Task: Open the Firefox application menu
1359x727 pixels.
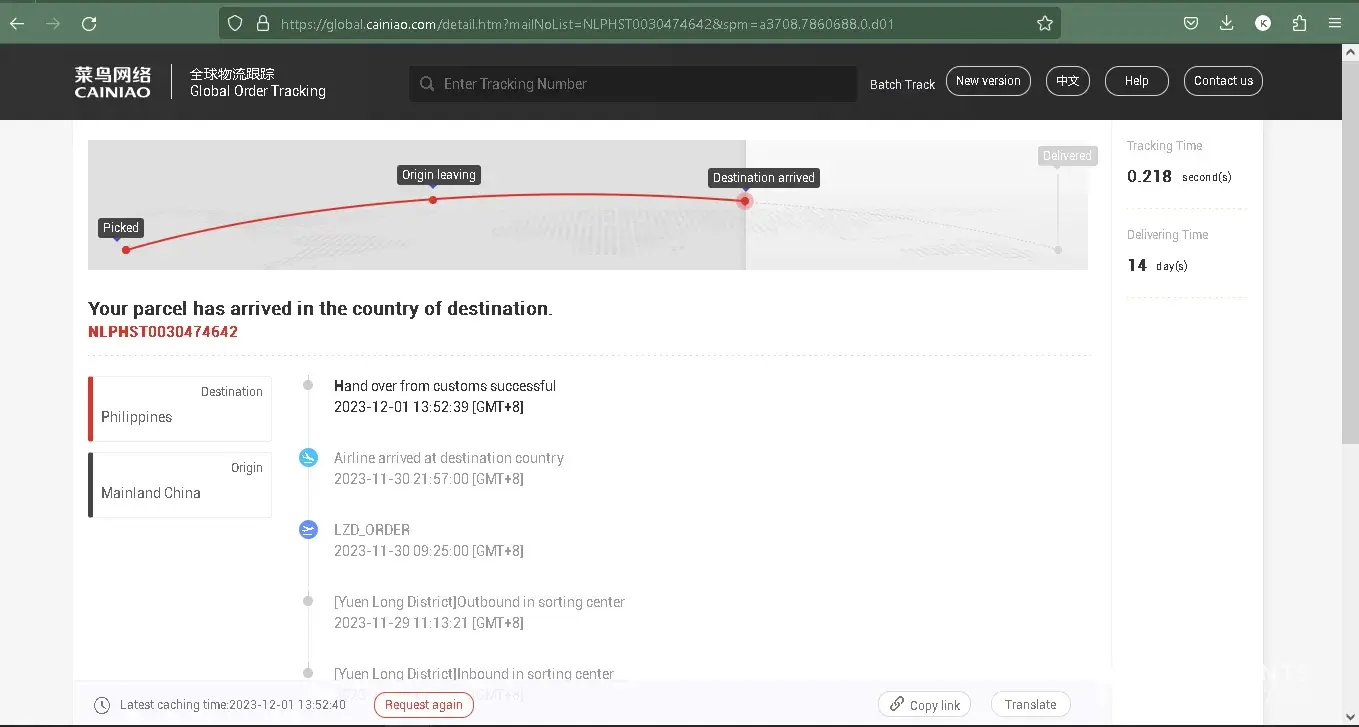Action: (x=1335, y=23)
